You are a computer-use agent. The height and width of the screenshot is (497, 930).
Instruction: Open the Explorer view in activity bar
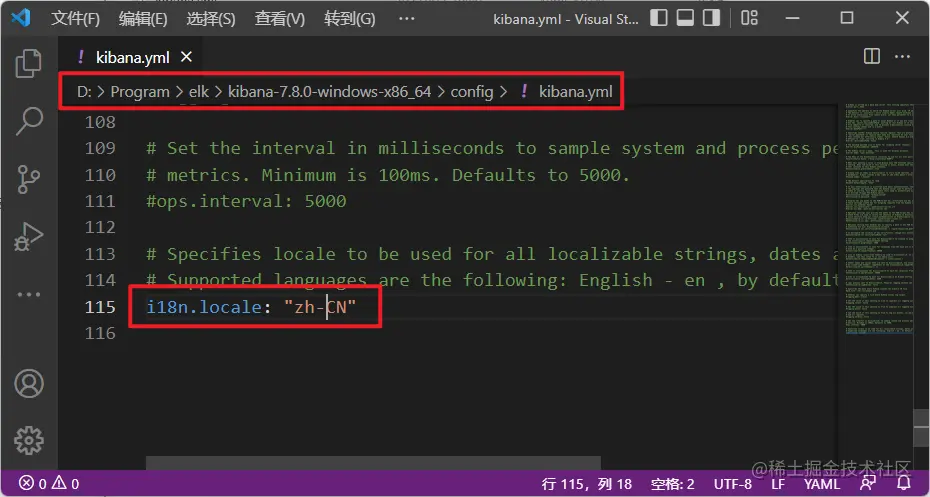(28, 63)
